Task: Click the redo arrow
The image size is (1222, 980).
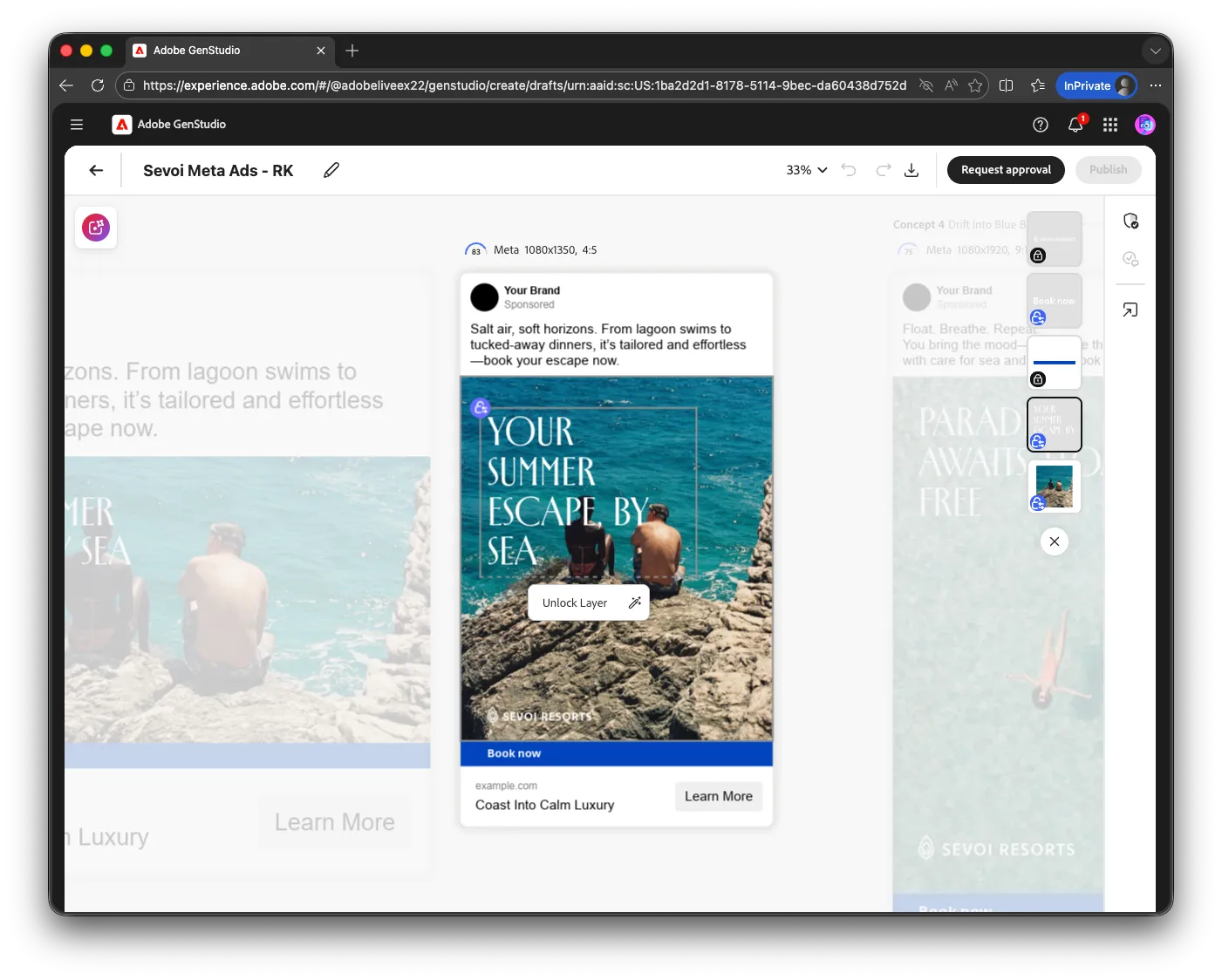Action: point(884,170)
